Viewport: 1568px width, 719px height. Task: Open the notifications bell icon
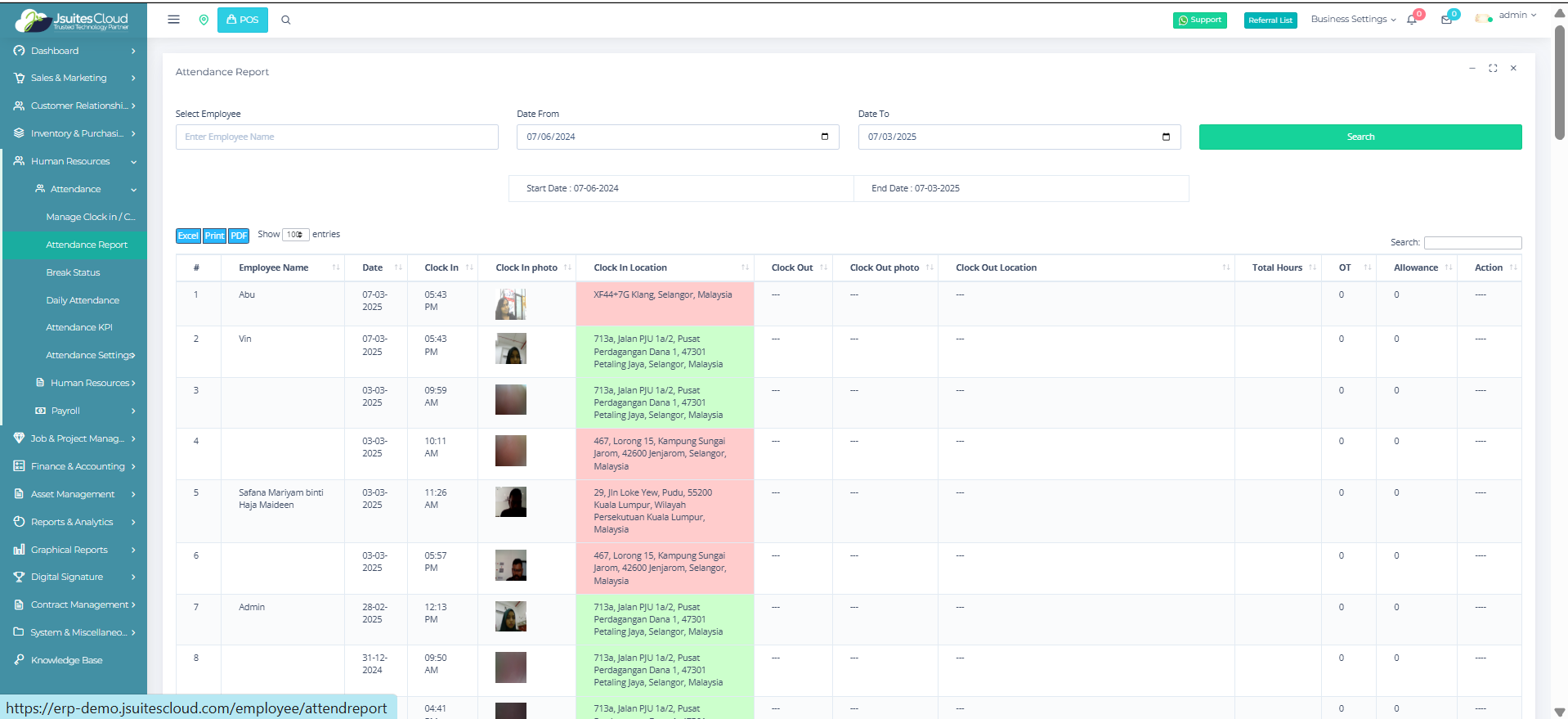(x=1412, y=20)
